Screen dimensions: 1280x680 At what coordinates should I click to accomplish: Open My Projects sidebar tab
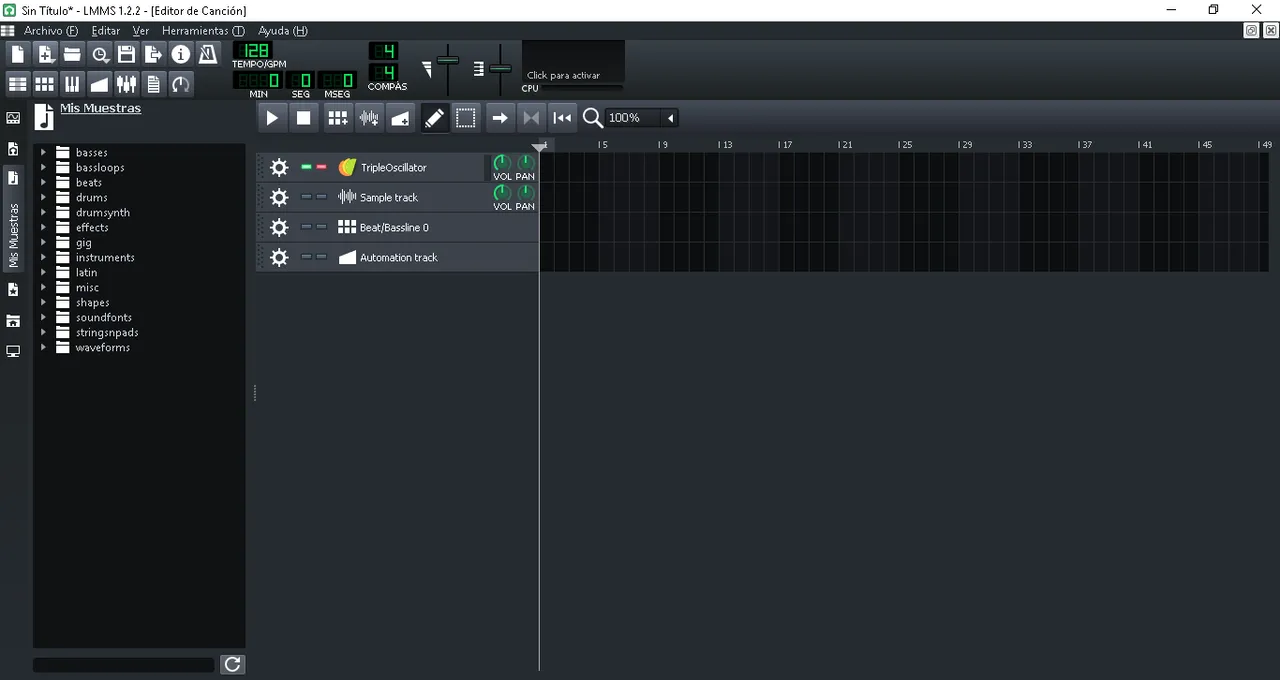coord(13,148)
